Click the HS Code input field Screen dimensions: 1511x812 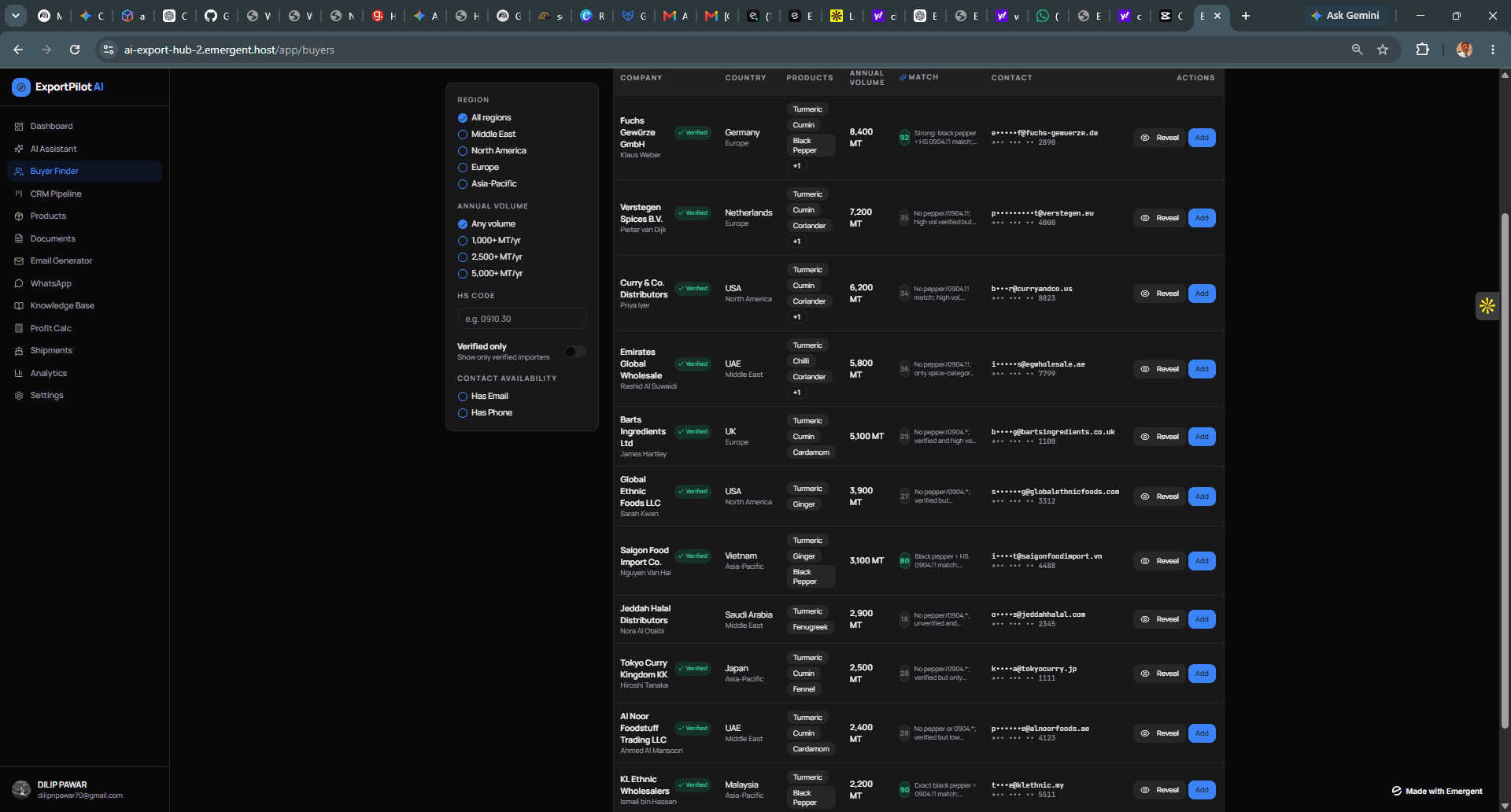[x=522, y=319]
